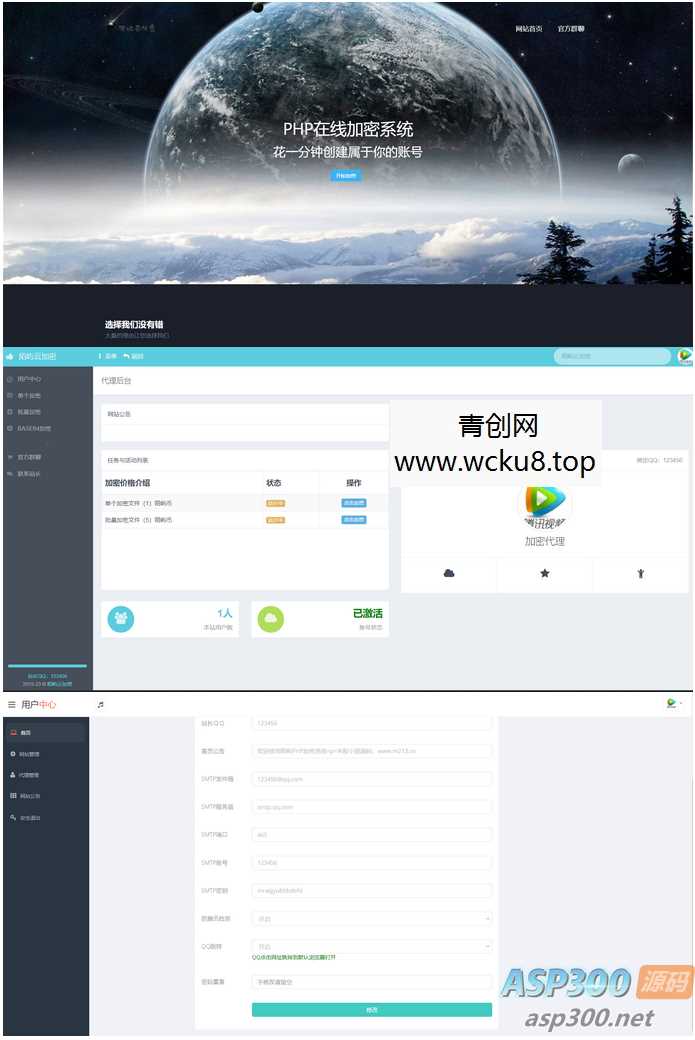Select the star icon tab under 加密代理

click(x=544, y=573)
